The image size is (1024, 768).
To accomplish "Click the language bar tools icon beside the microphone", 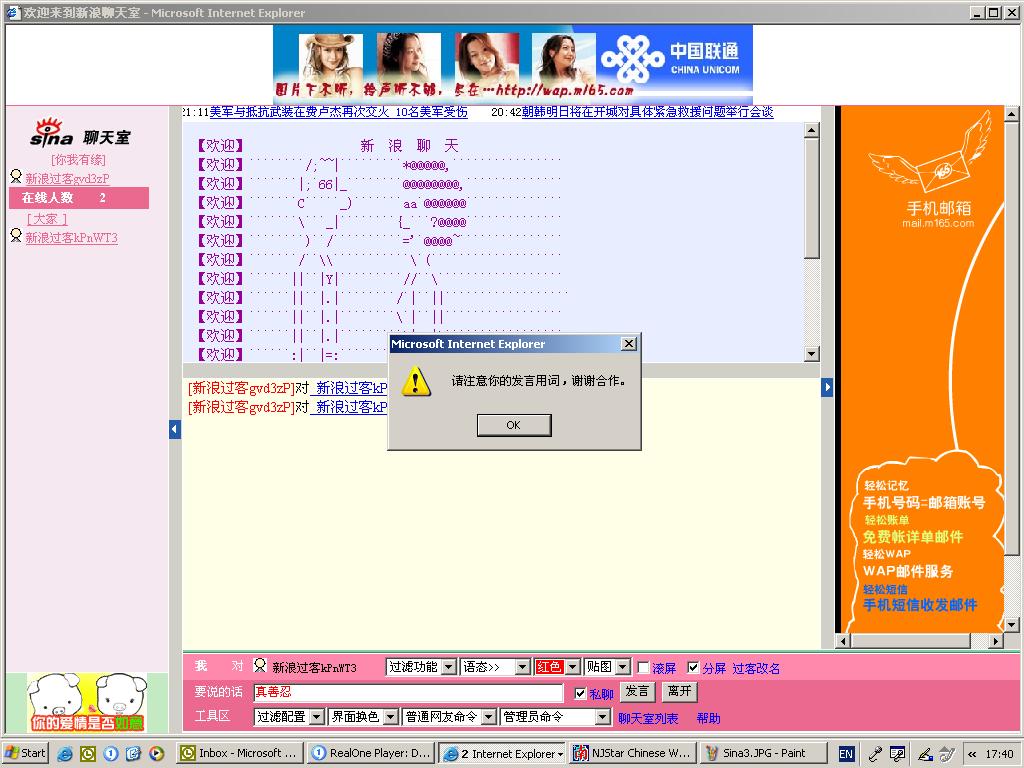I will [898, 754].
